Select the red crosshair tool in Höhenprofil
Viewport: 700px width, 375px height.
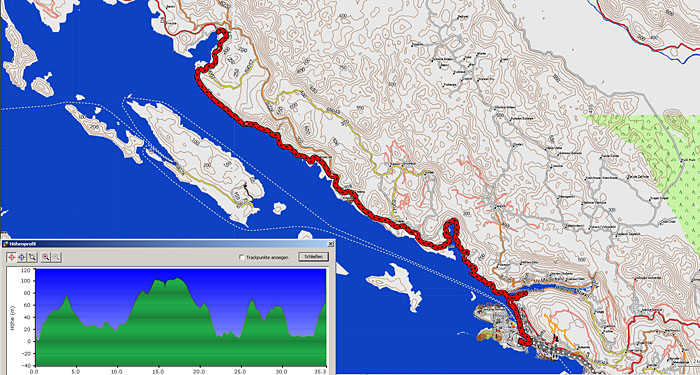pos(11,257)
